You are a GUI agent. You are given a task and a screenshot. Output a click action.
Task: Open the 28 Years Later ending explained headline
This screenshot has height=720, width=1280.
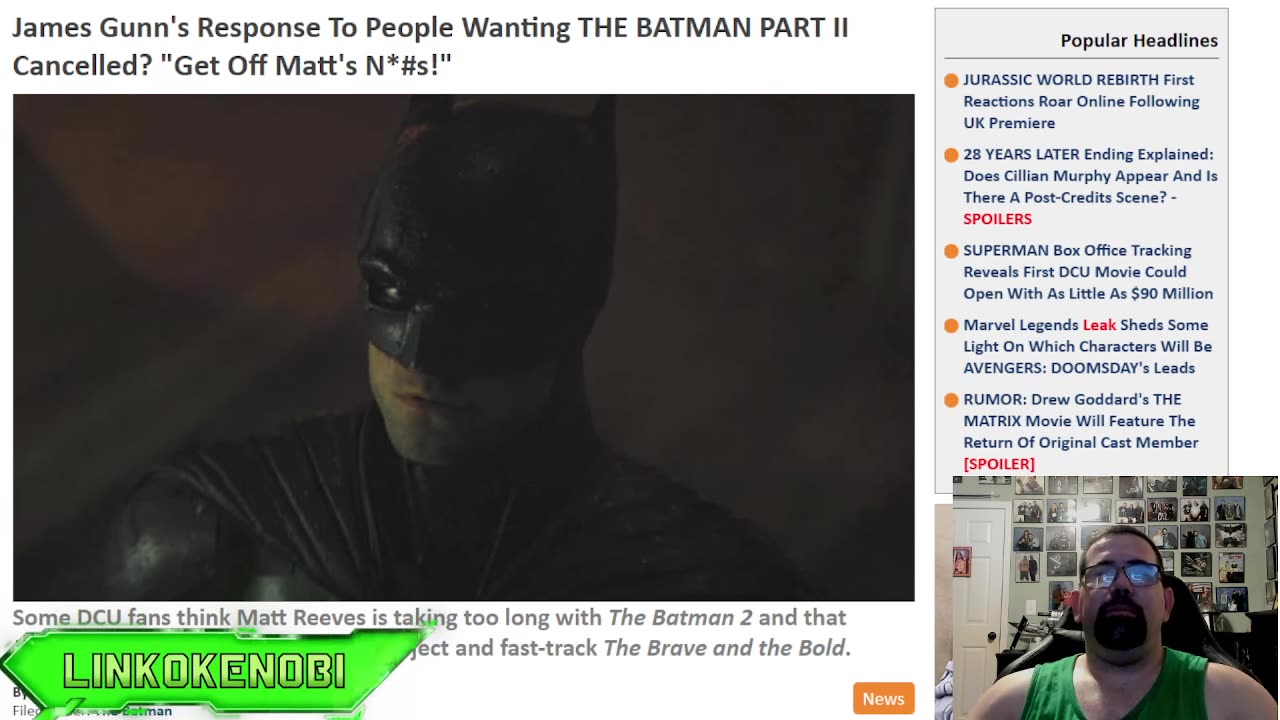click(x=1090, y=186)
